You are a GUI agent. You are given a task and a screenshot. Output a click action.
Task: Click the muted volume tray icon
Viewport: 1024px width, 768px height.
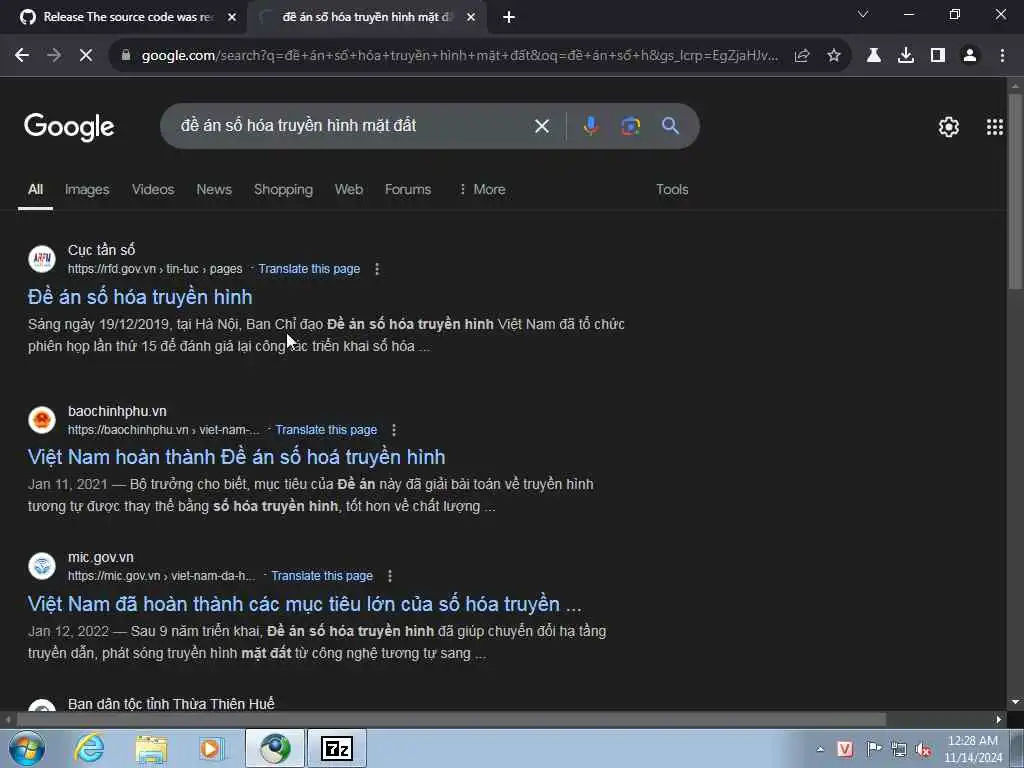click(x=923, y=749)
